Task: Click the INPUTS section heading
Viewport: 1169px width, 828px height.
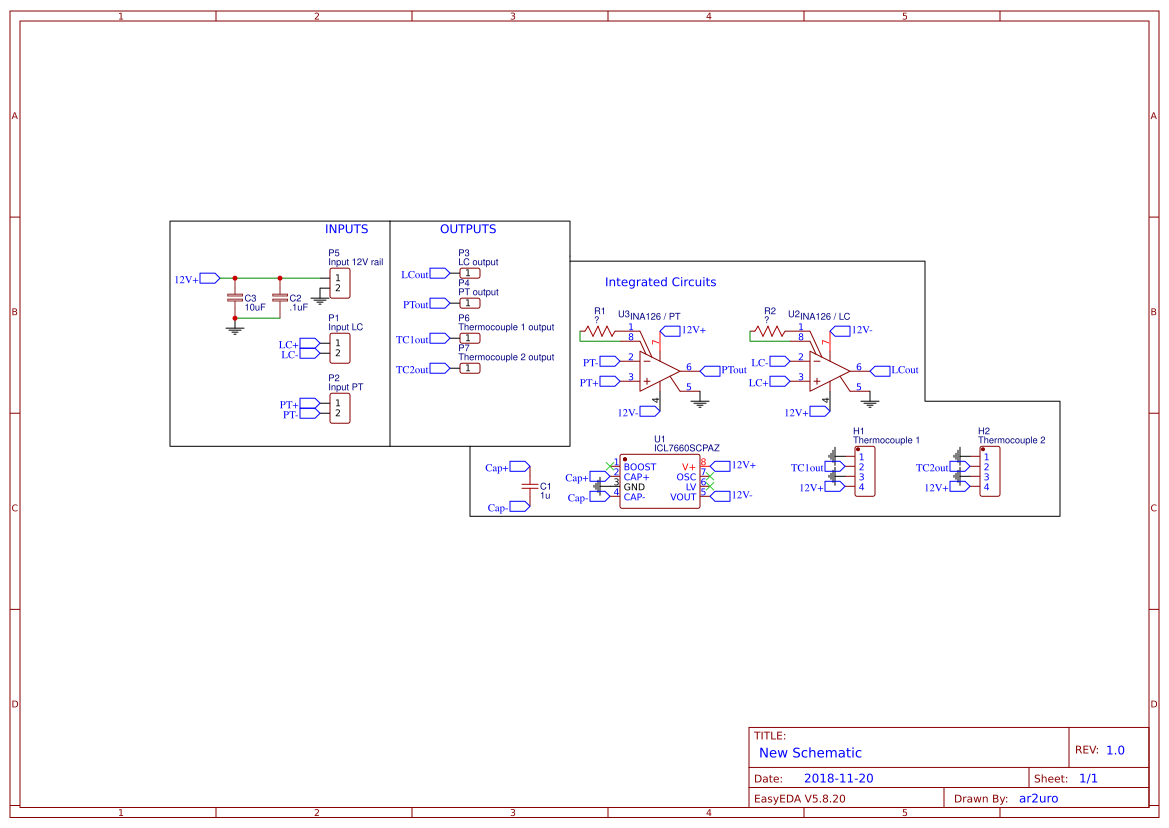Action: pos(345,228)
